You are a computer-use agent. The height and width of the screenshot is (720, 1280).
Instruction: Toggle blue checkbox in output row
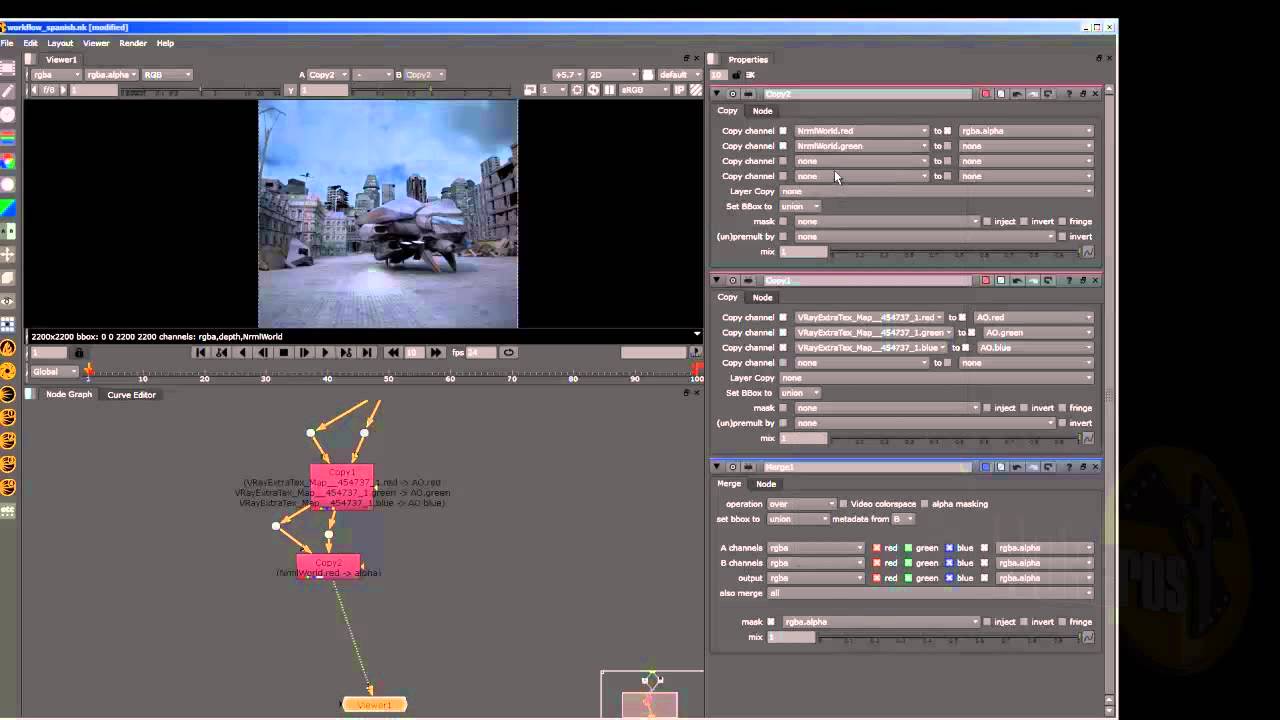[949, 578]
